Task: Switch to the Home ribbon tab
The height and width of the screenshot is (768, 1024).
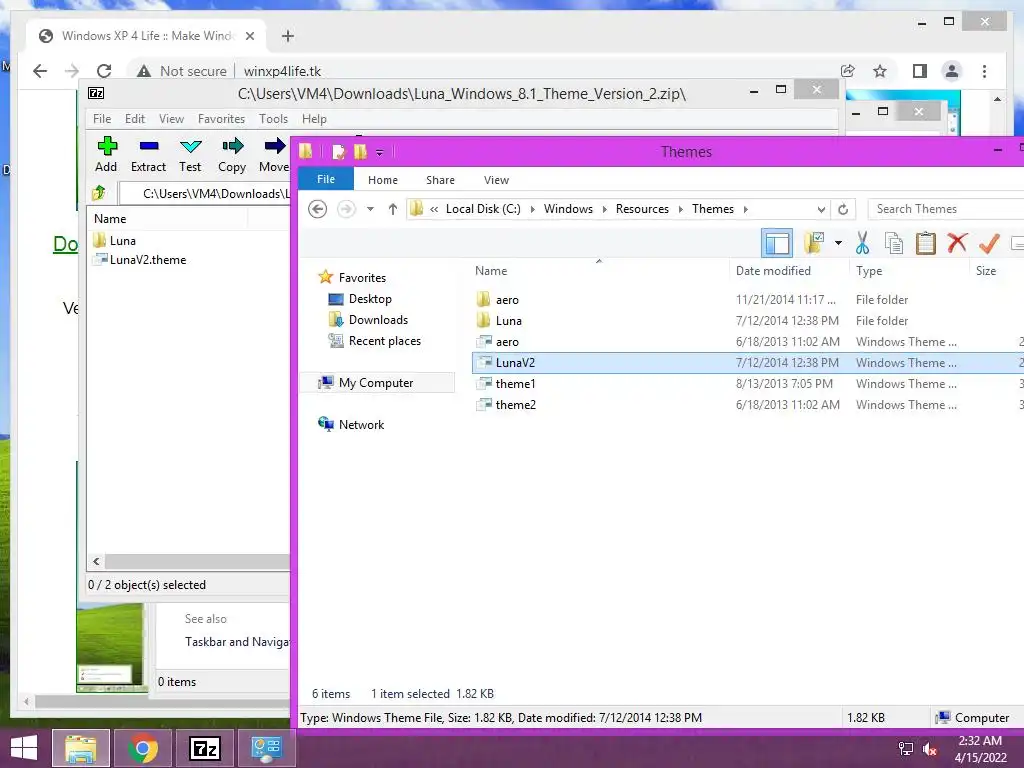Action: [x=383, y=180]
